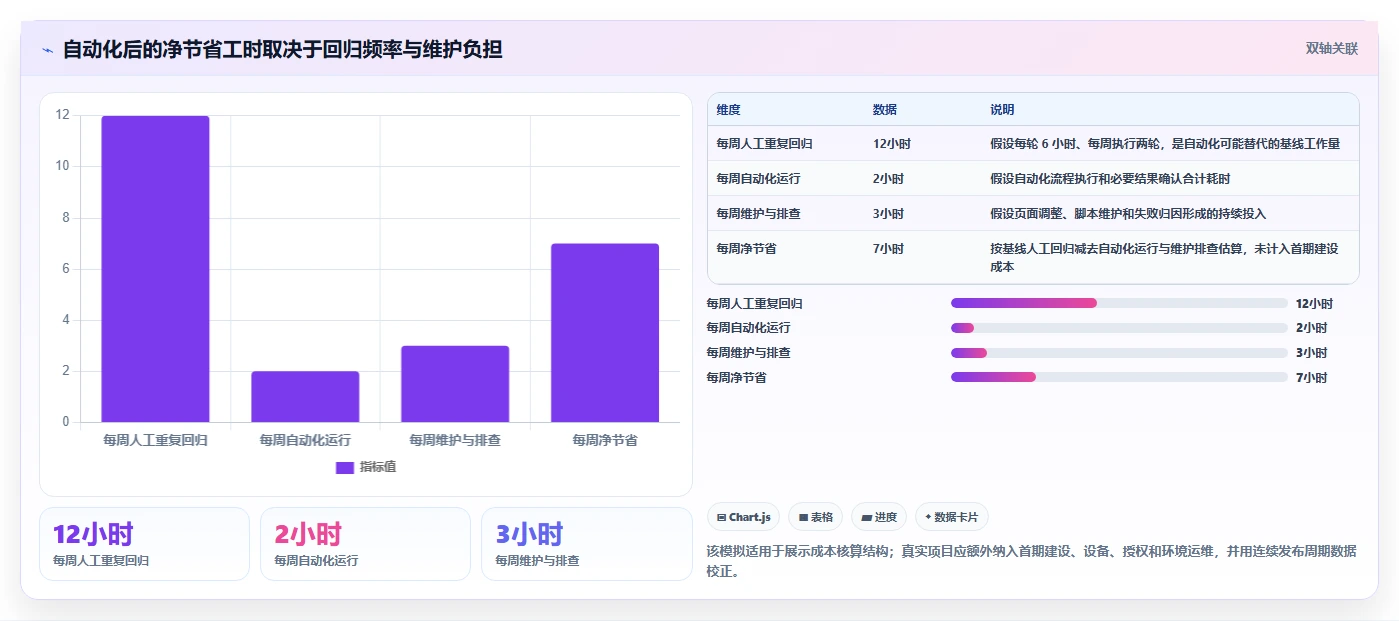The image size is (1399, 621).
Task: Click the 说明 table column header
Action: [x=1002, y=110]
